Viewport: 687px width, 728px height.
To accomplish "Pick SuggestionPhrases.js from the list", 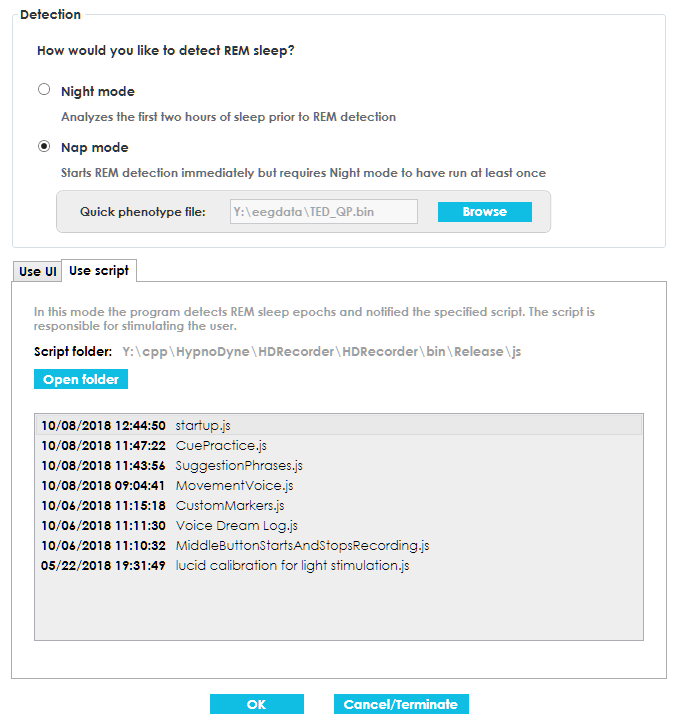I will (238, 465).
